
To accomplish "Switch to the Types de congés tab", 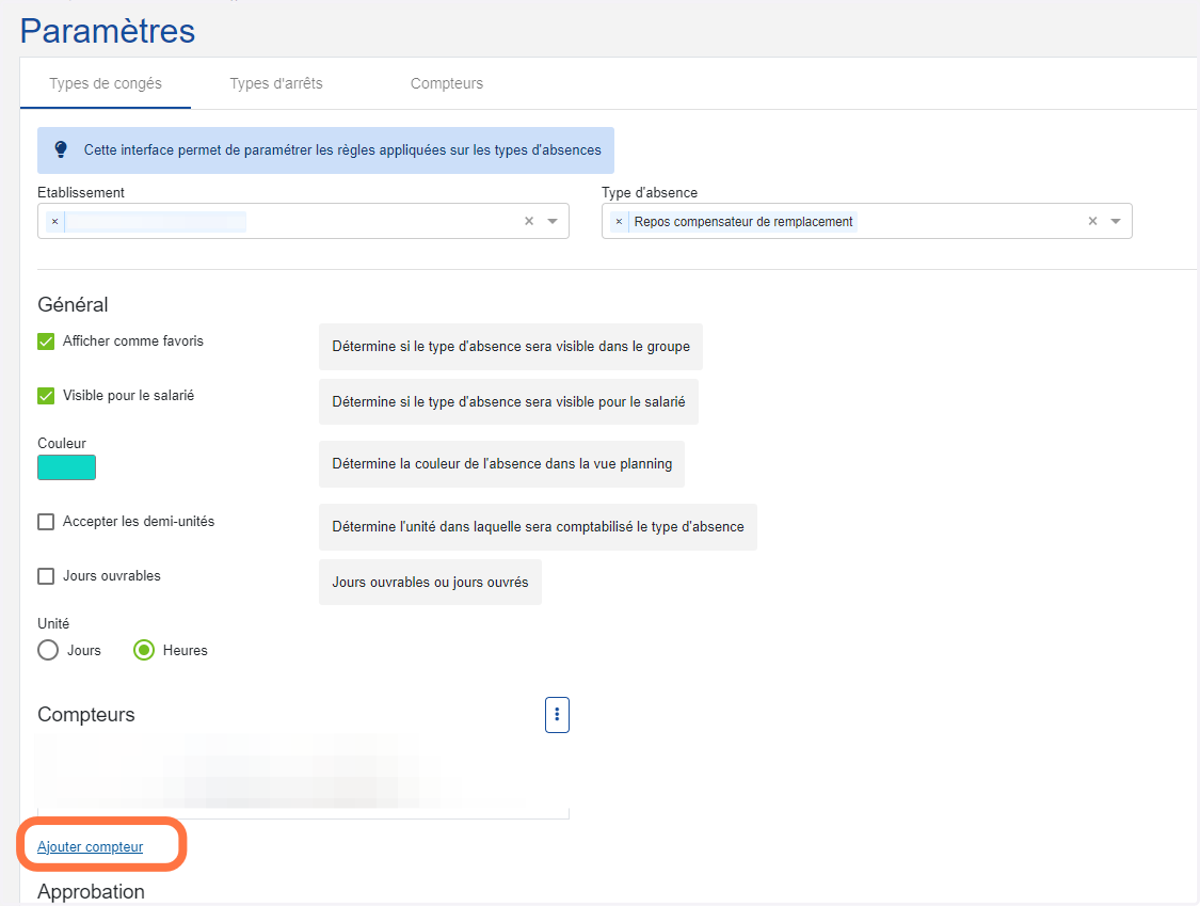I will (x=105, y=84).
